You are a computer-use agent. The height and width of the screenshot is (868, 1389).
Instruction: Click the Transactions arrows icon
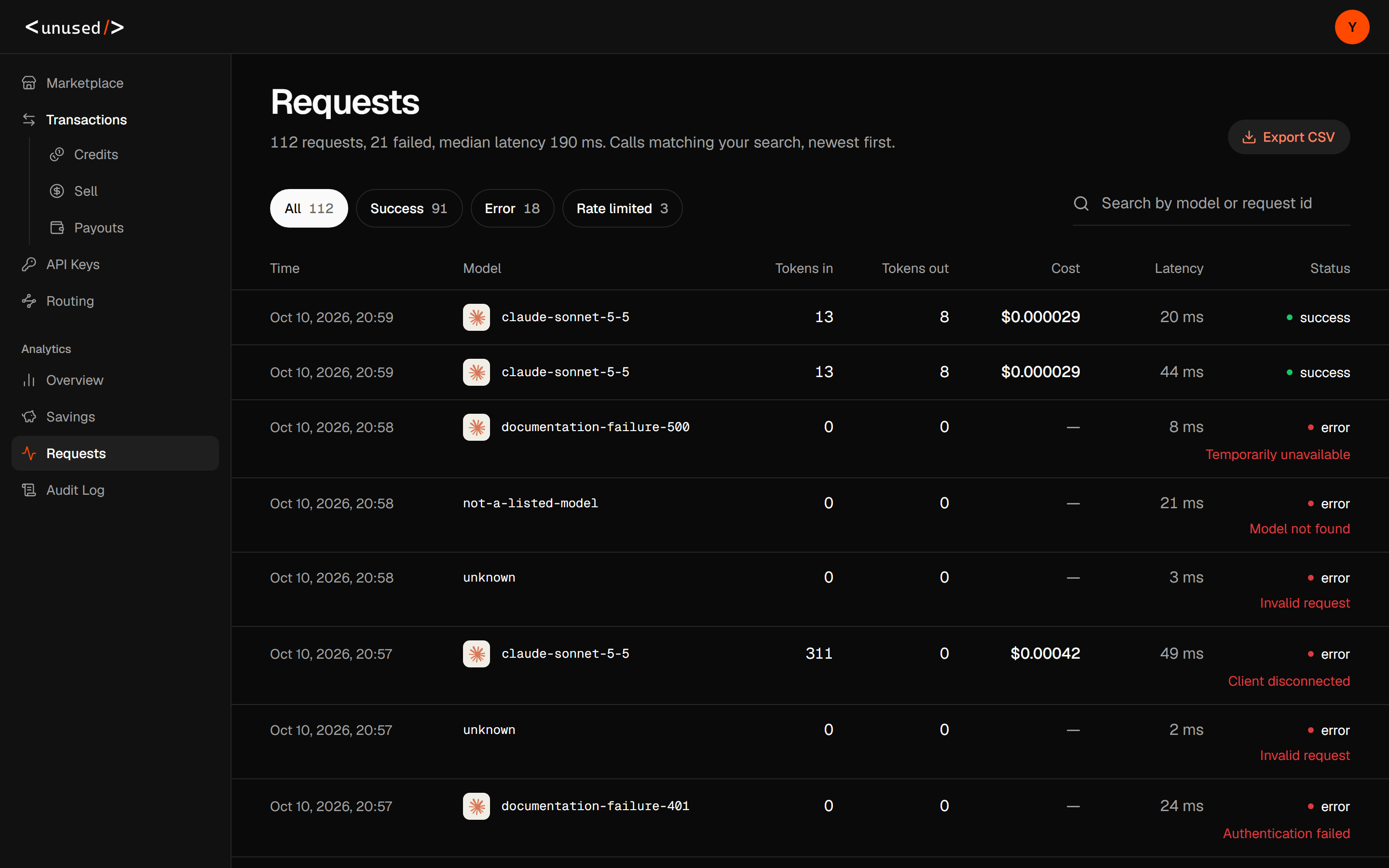[29, 120]
